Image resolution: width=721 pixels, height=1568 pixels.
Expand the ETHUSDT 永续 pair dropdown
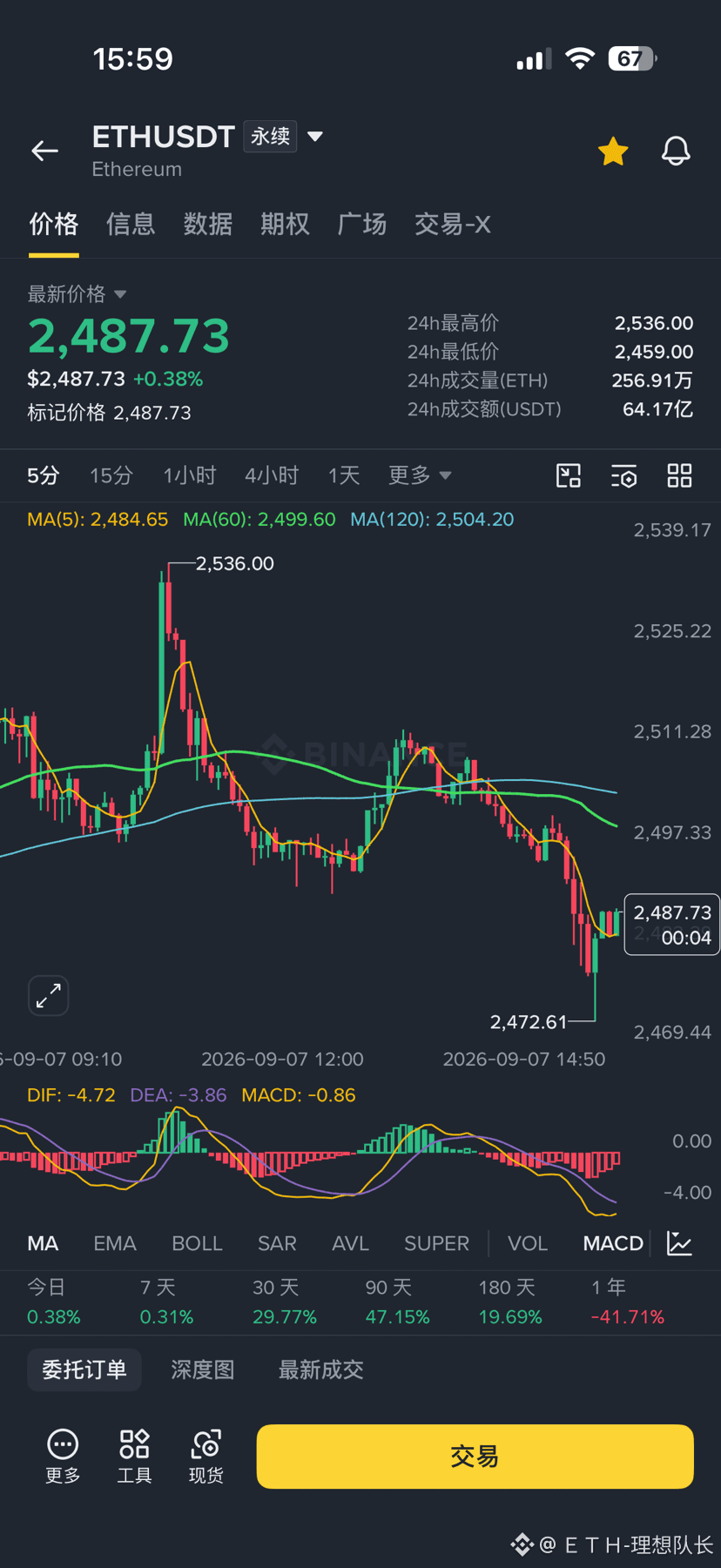(315, 136)
